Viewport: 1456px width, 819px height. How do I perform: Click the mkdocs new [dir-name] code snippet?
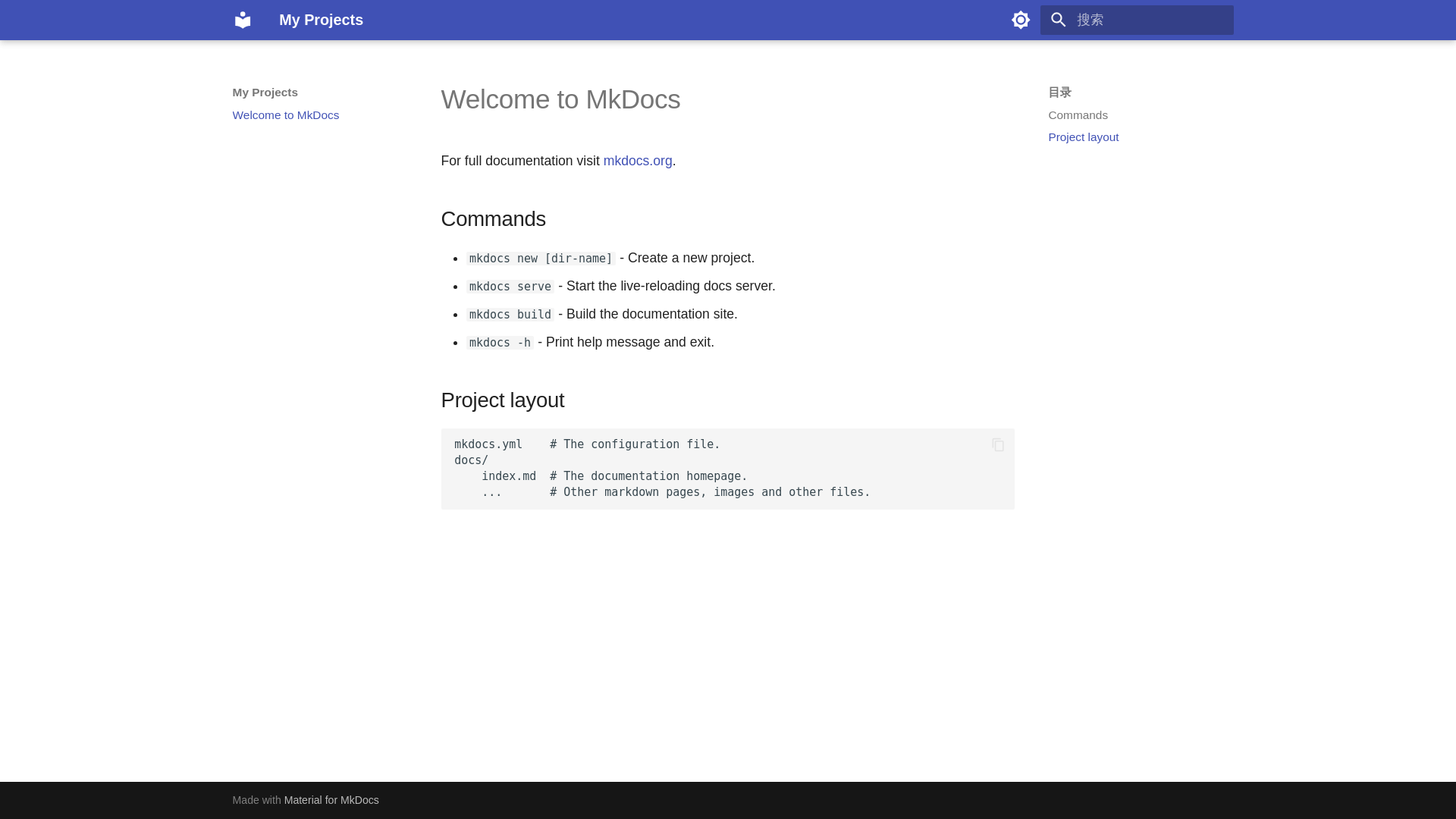point(541,259)
